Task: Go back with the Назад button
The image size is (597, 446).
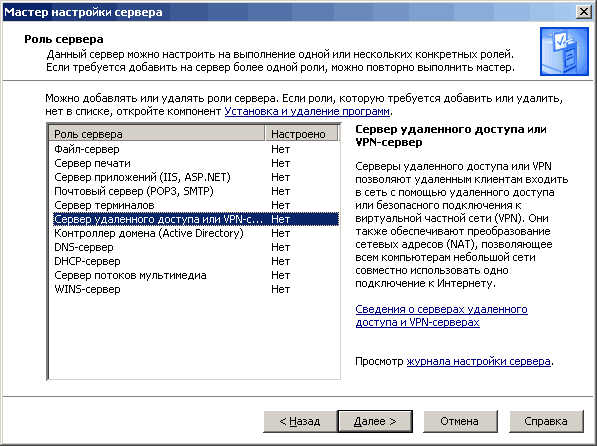Action: [300, 421]
